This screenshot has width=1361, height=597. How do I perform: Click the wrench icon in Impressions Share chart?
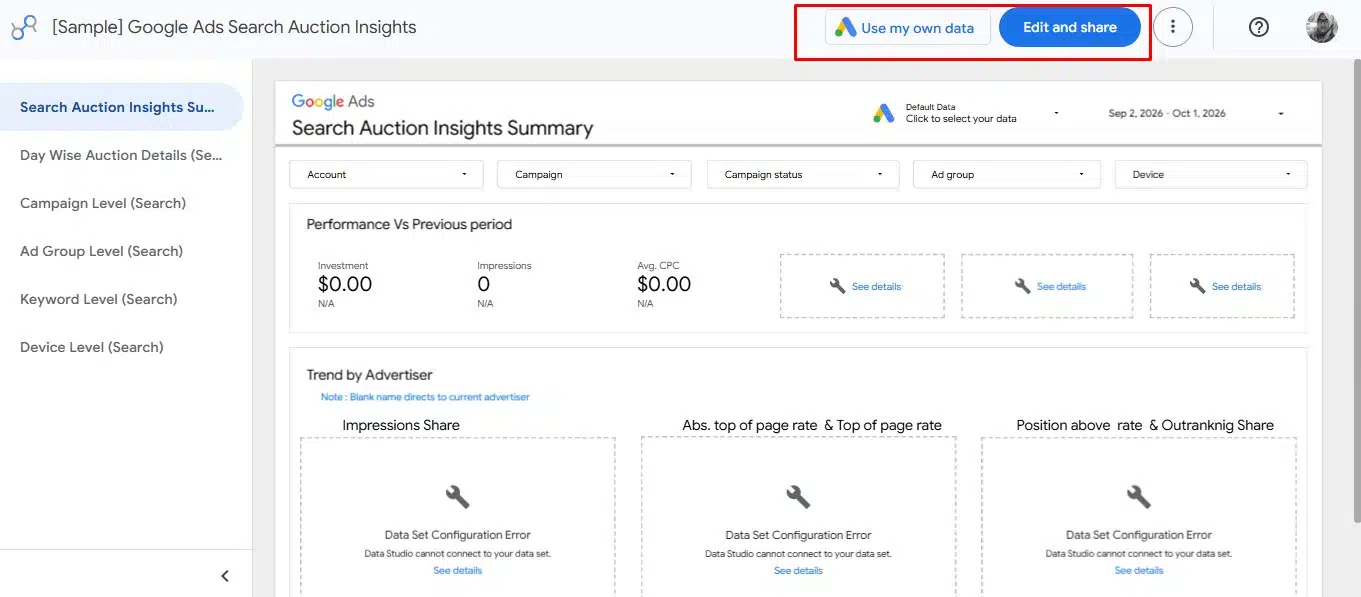coord(457,497)
